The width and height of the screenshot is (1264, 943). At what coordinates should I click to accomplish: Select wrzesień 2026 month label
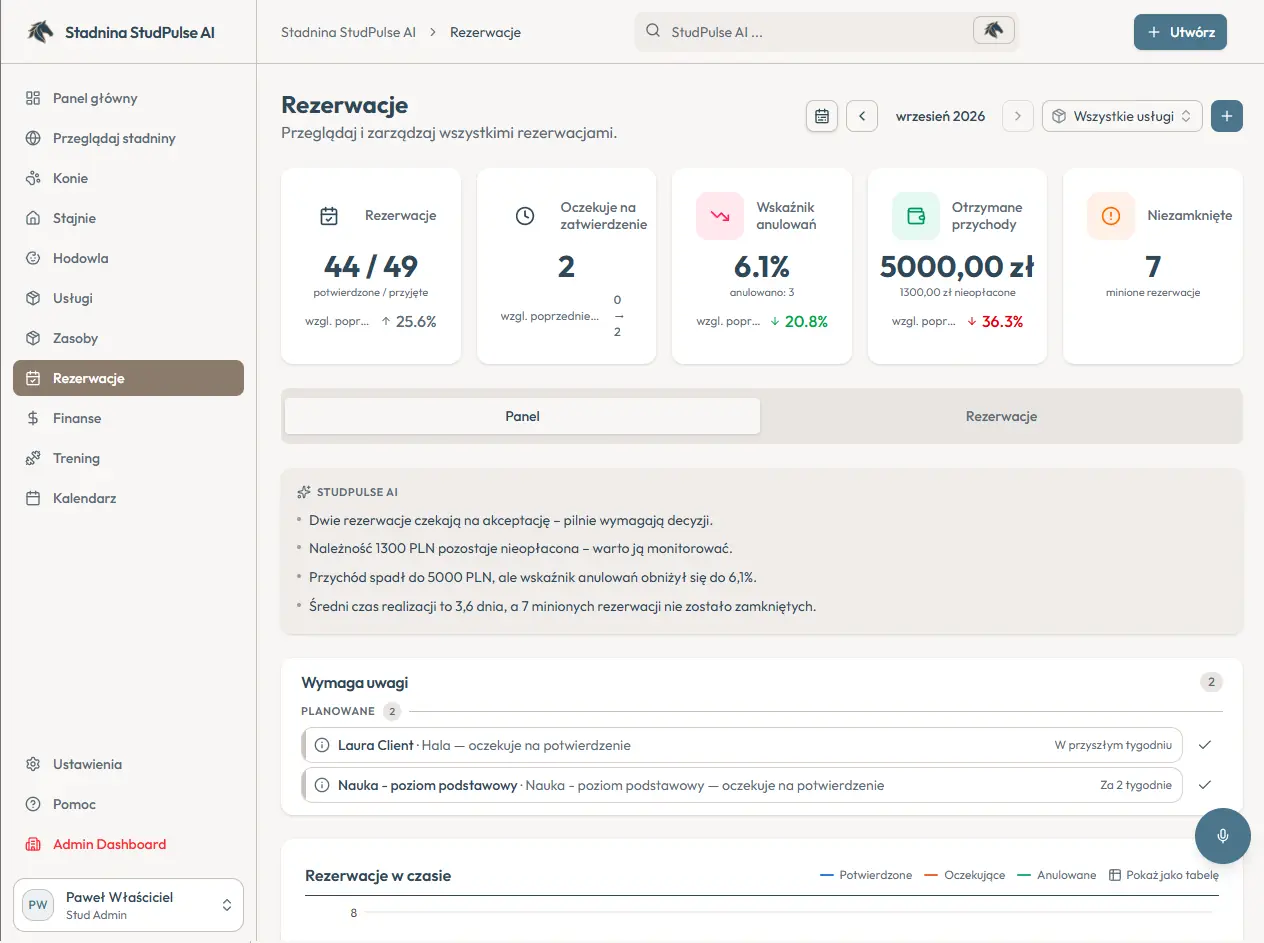click(x=940, y=116)
